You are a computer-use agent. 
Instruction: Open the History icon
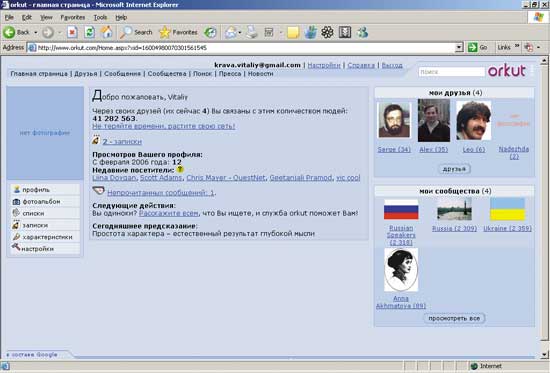[x=210, y=33]
